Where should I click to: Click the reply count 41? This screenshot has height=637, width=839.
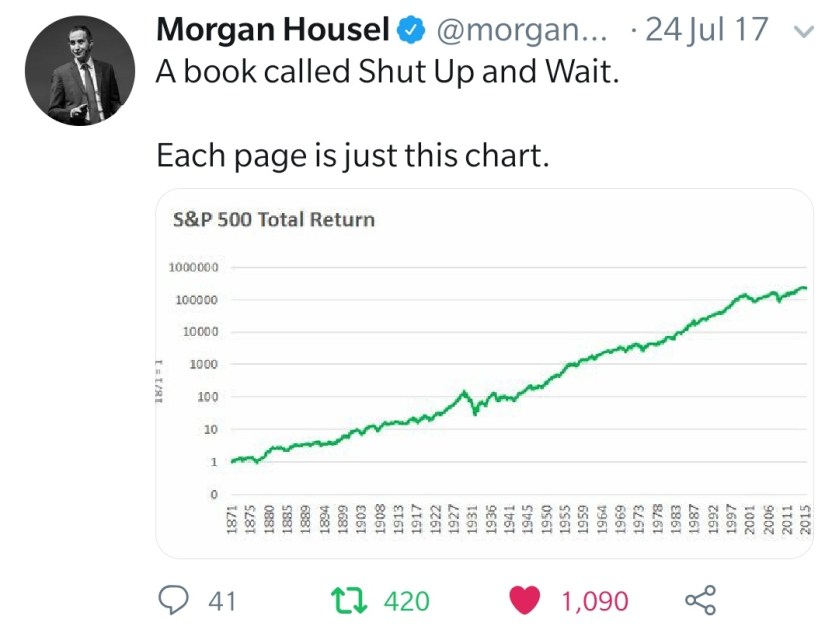coord(221,600)
